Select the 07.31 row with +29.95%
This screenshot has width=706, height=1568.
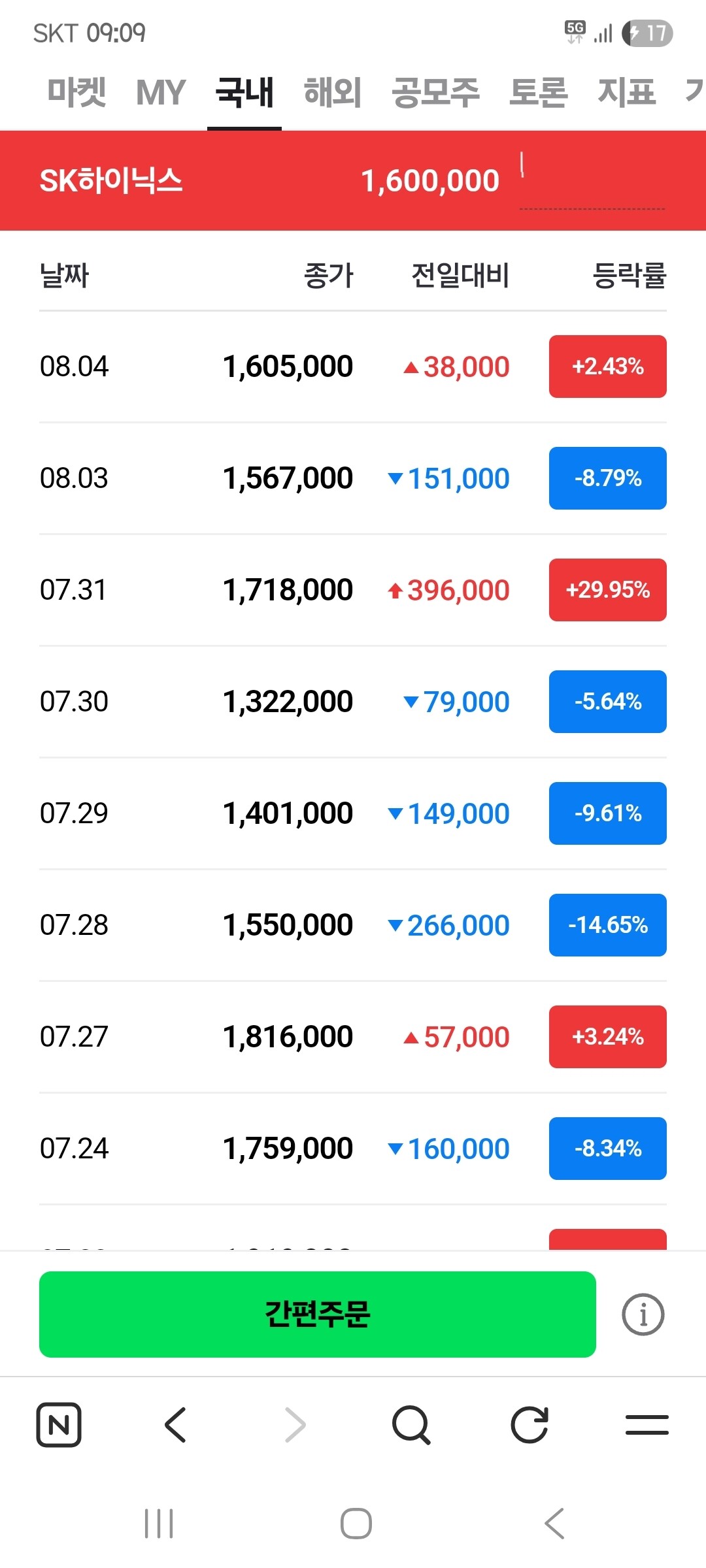(x=353, y=590)
